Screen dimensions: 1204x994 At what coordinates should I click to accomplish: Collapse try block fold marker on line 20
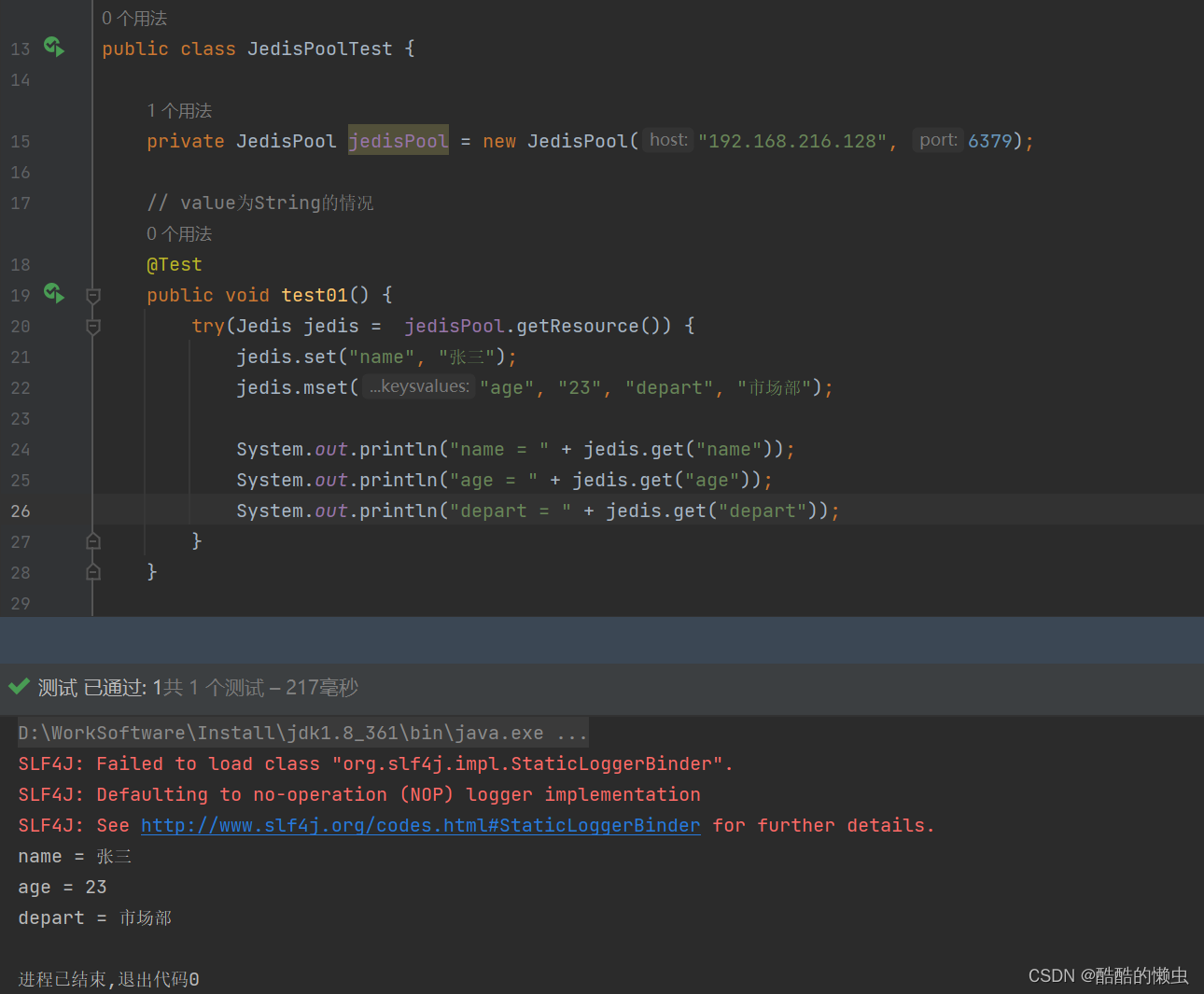93,327
